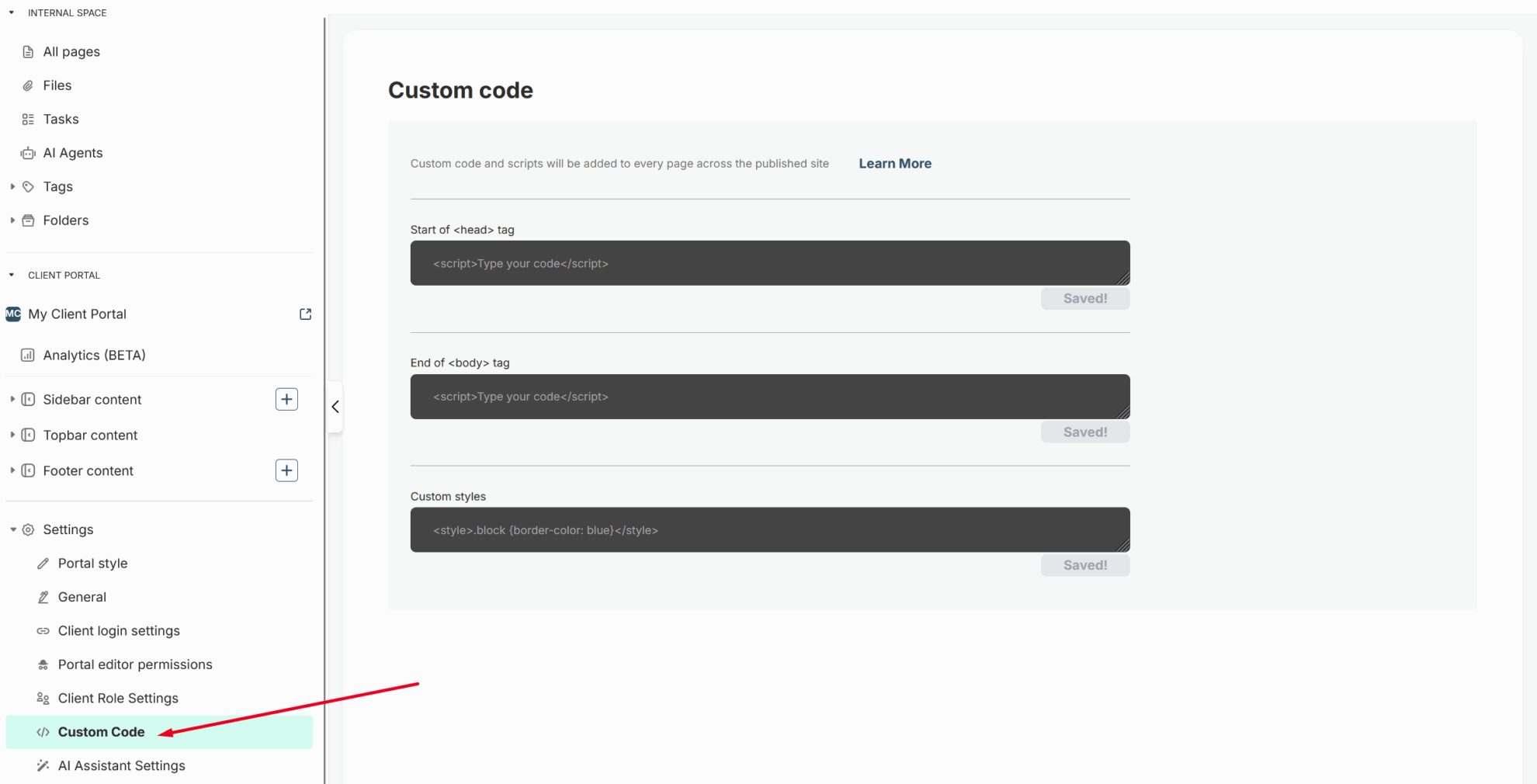The width and height of the screenshot is (1537, 784).
Task: Click the Files paperclip icon
Action: [28, 85]
